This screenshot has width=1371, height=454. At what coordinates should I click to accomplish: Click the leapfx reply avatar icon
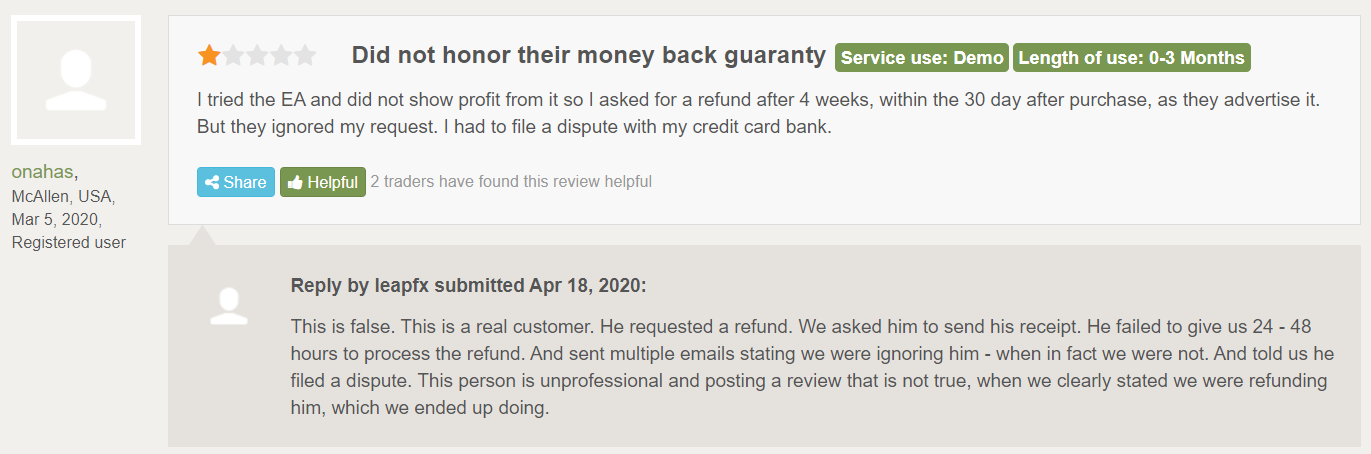tap(229, 306)
